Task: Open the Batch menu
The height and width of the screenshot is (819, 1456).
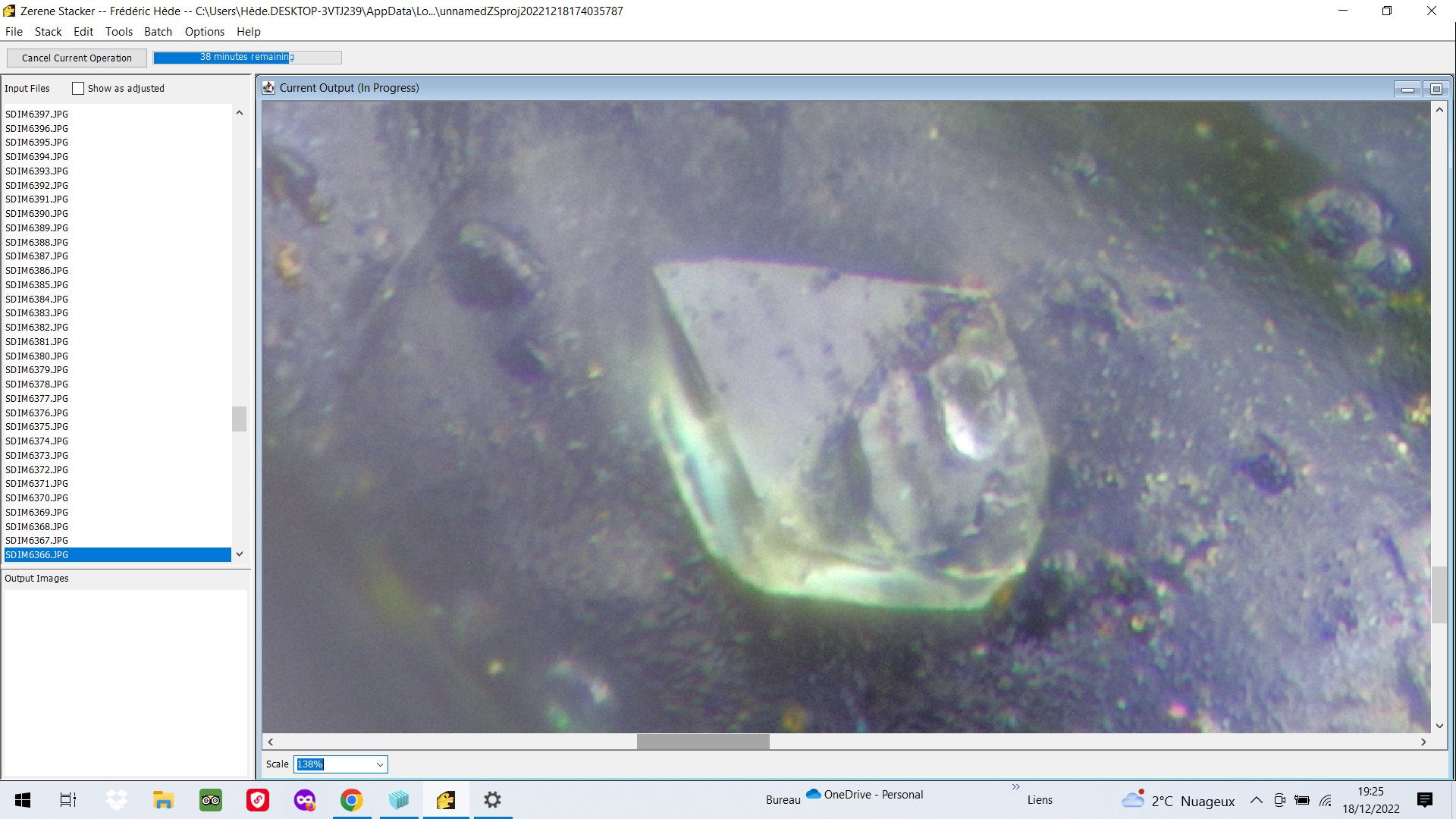Action: 158,32
